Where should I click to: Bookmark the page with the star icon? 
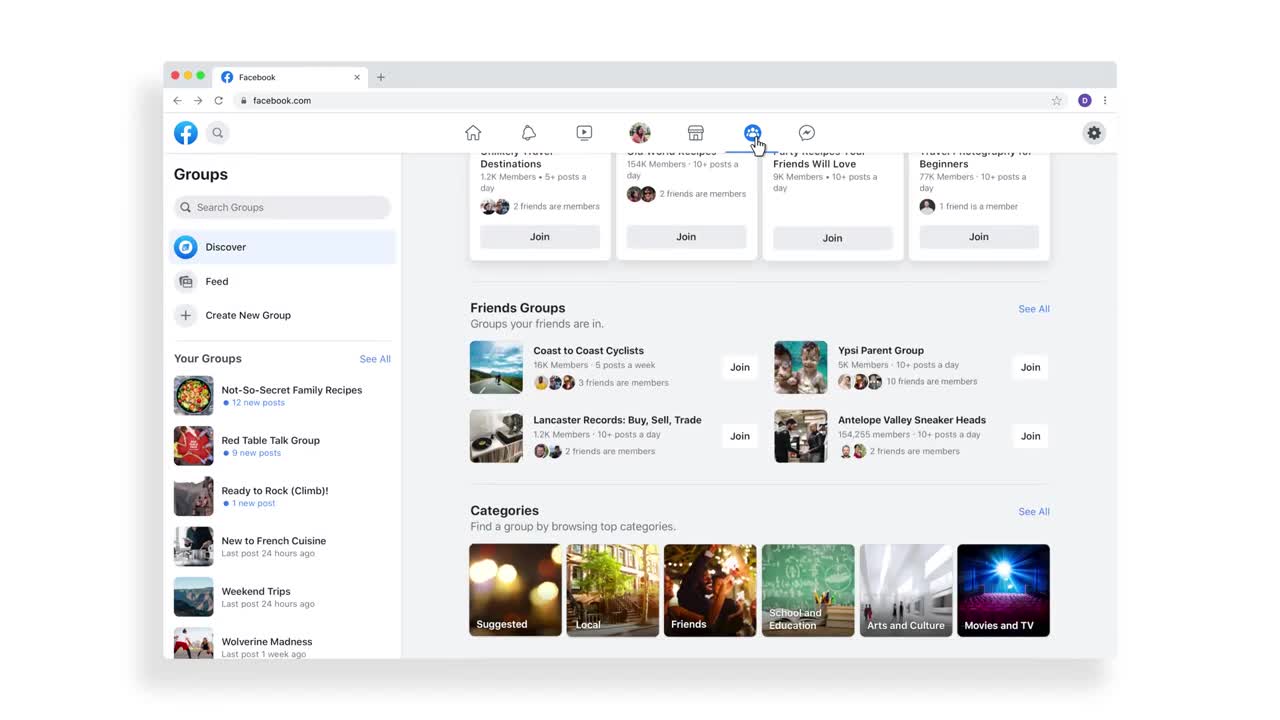pos(1057,101)
